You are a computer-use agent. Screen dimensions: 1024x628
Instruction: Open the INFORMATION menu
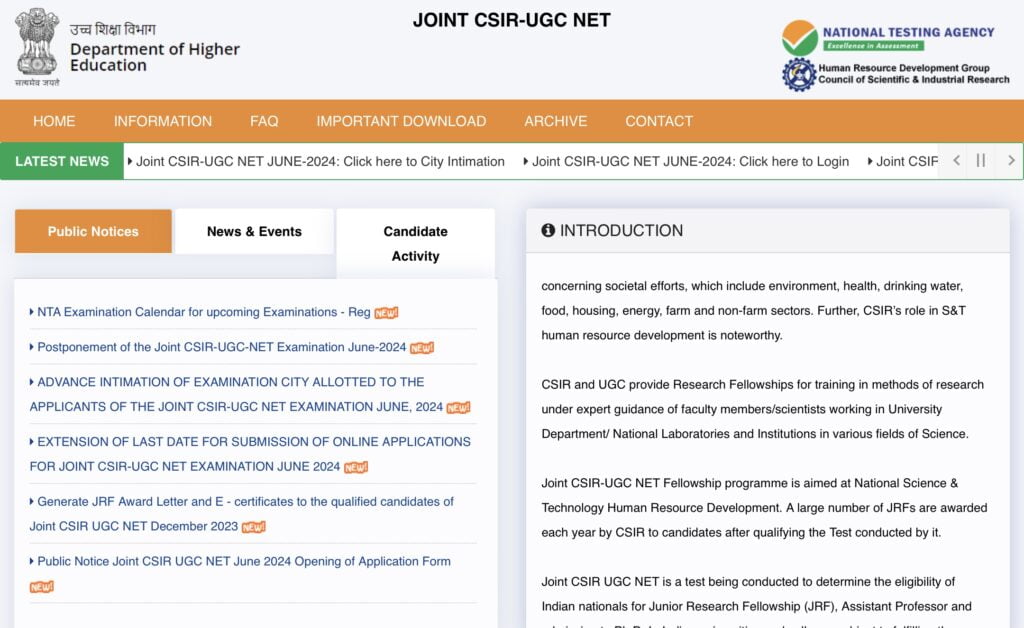(163, 121)
